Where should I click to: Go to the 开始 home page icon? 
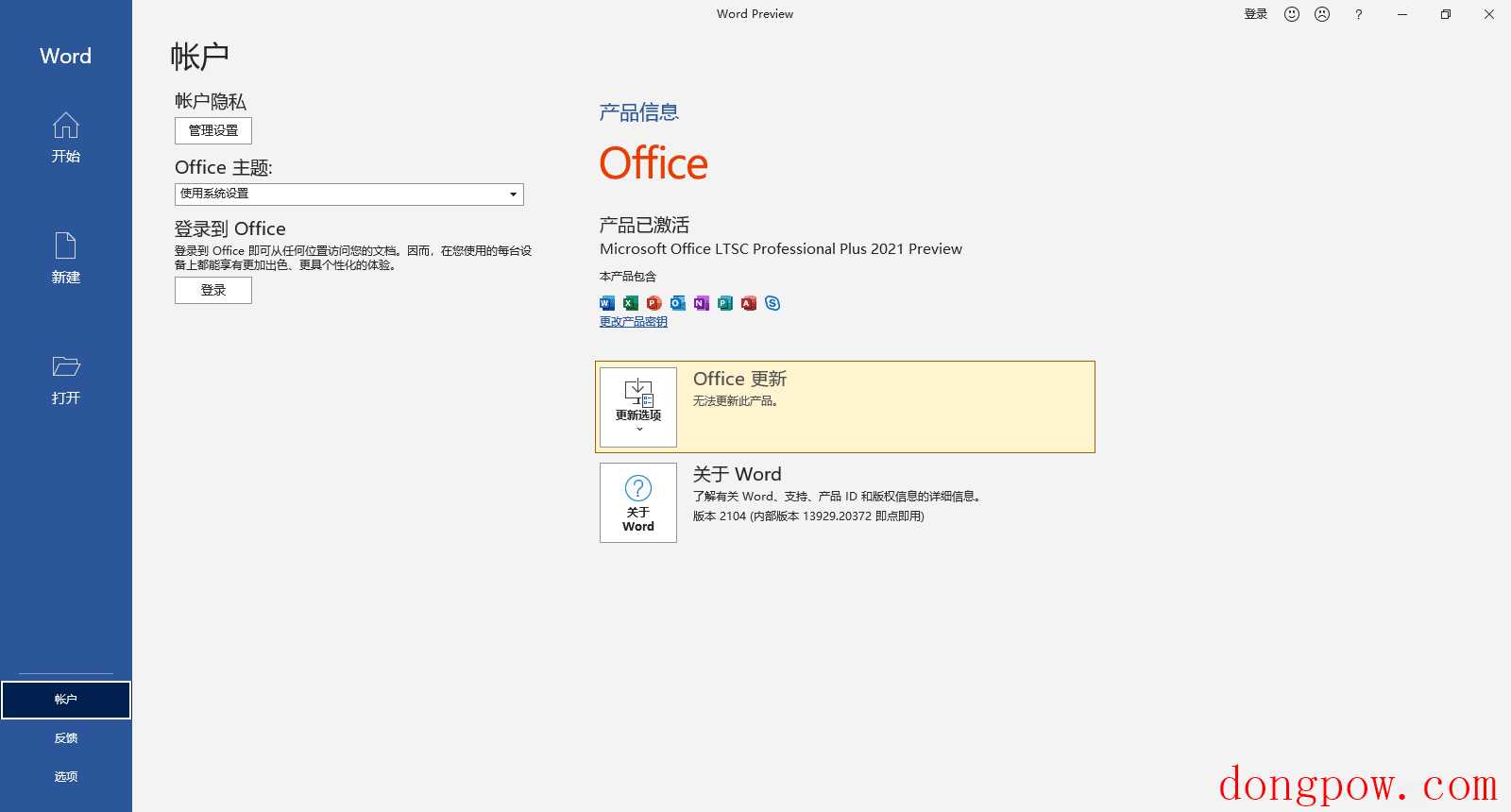pyautogui.click(x=65, y=126)
